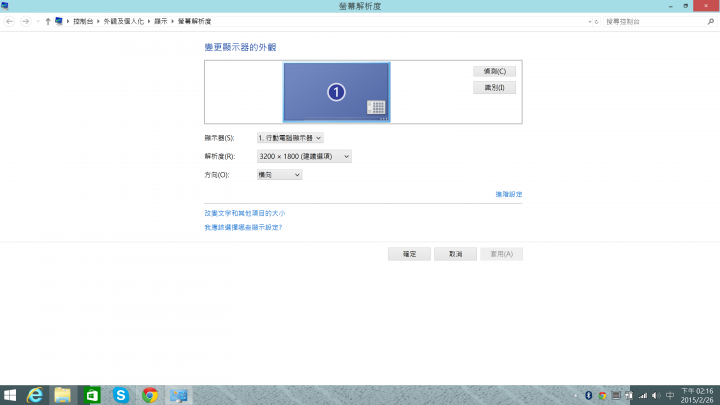Open File Explorer from taskbar
The image size is (720, 405).
[62, 395]
